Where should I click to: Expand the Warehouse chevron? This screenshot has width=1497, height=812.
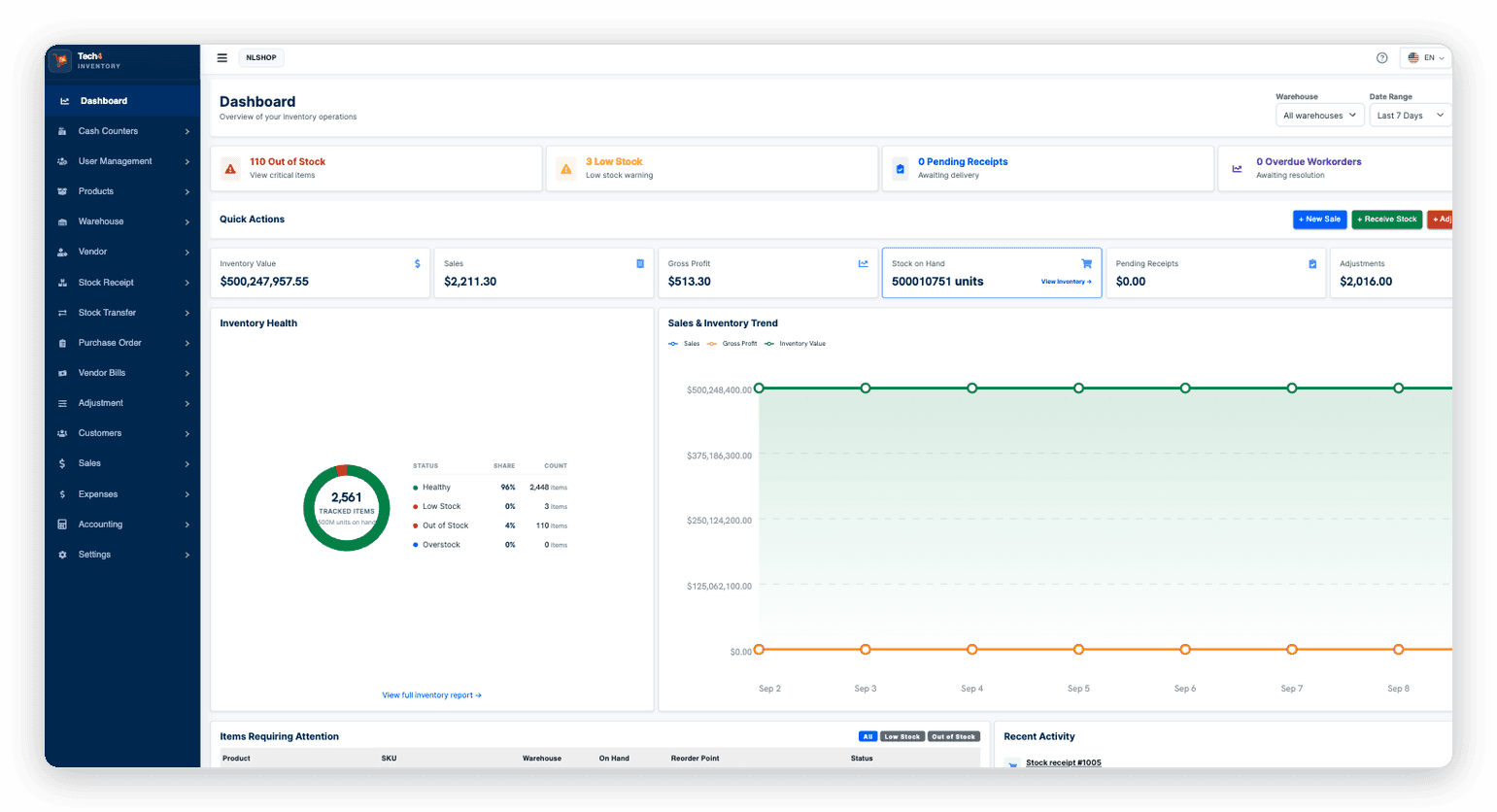(187, 221)
